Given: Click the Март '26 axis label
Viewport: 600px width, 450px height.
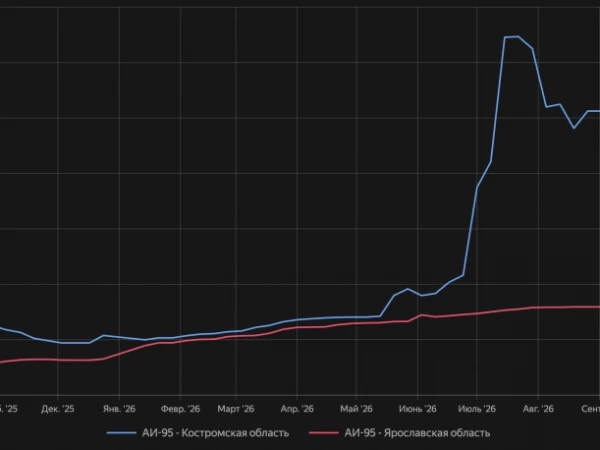Looking at the screenshot, I should [236, 409].
